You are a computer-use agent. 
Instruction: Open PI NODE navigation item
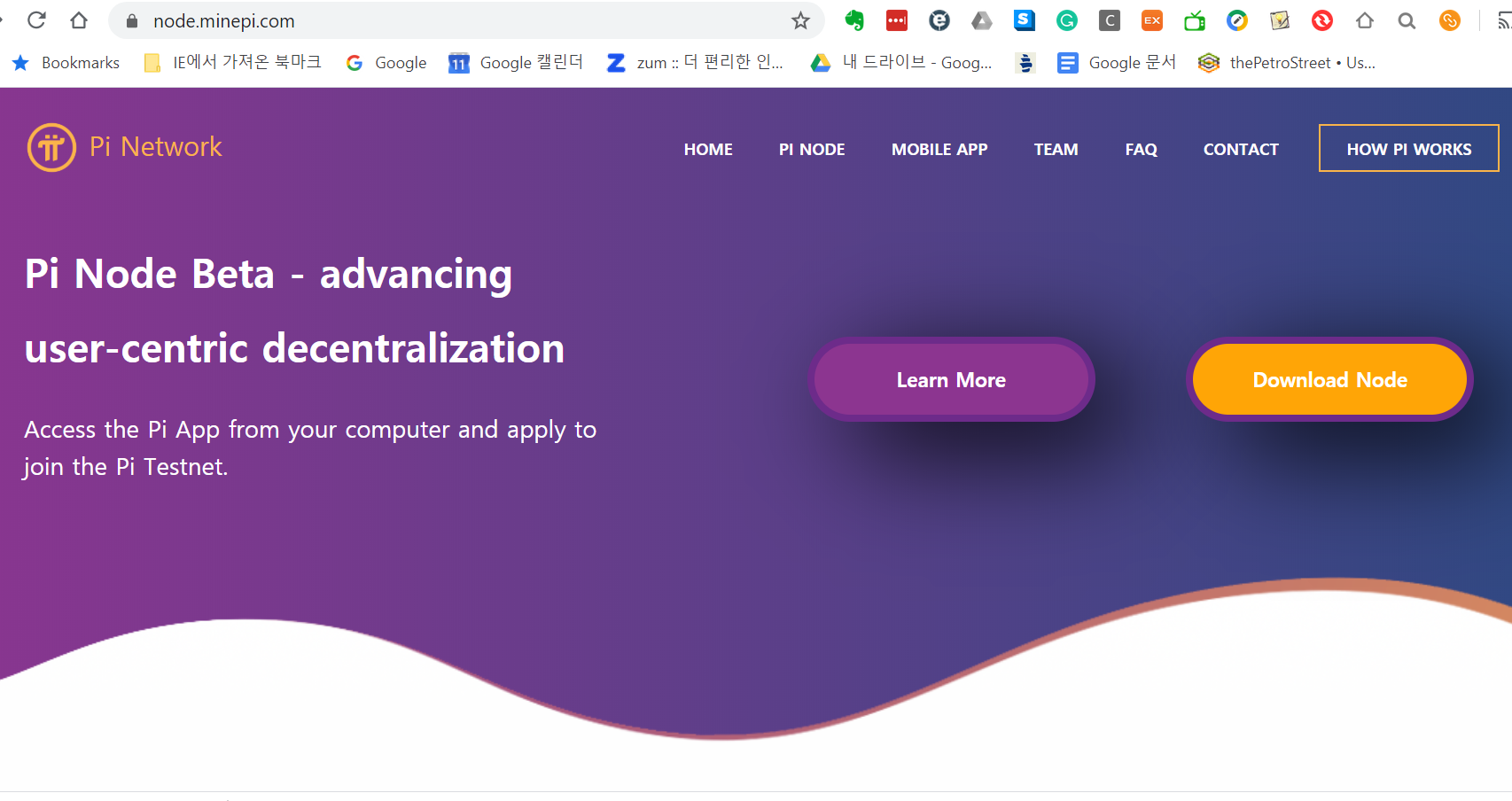coord(812,150)
